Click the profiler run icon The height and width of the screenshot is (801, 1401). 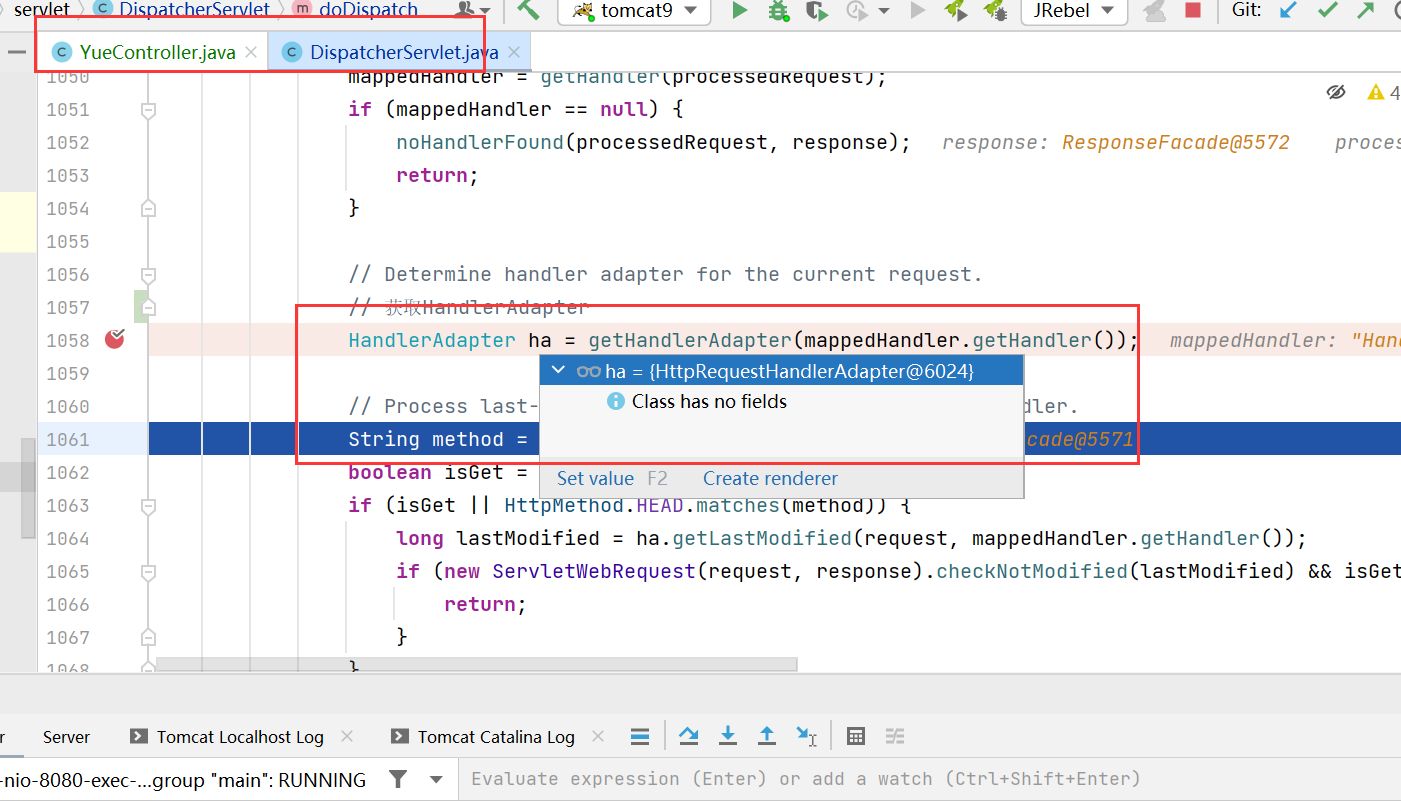click(857, 10)
